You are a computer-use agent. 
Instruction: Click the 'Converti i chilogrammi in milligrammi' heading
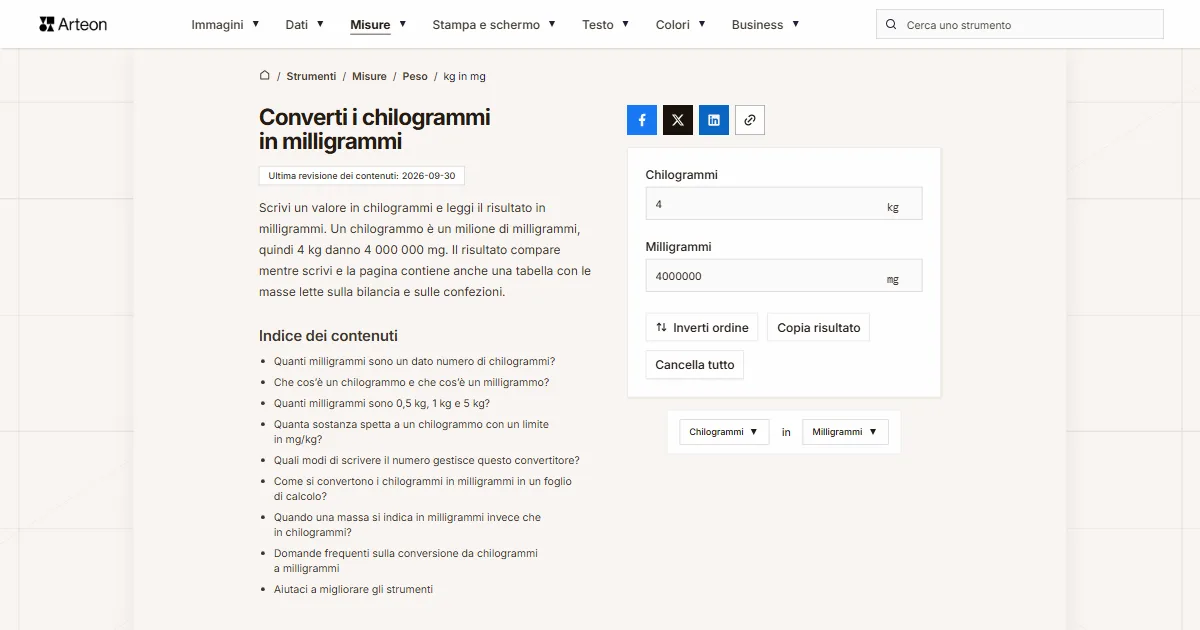point(375,129)
